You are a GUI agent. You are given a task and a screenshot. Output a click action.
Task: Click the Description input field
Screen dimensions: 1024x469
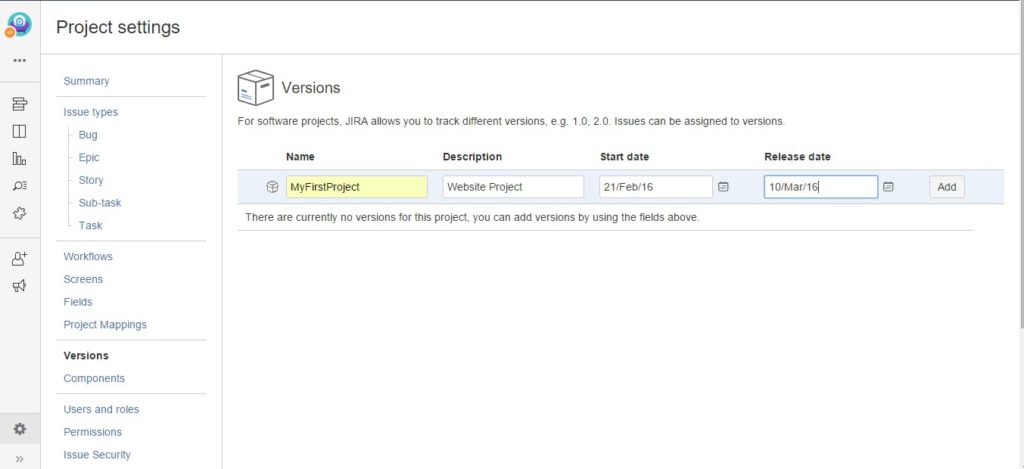click(513, 187)
